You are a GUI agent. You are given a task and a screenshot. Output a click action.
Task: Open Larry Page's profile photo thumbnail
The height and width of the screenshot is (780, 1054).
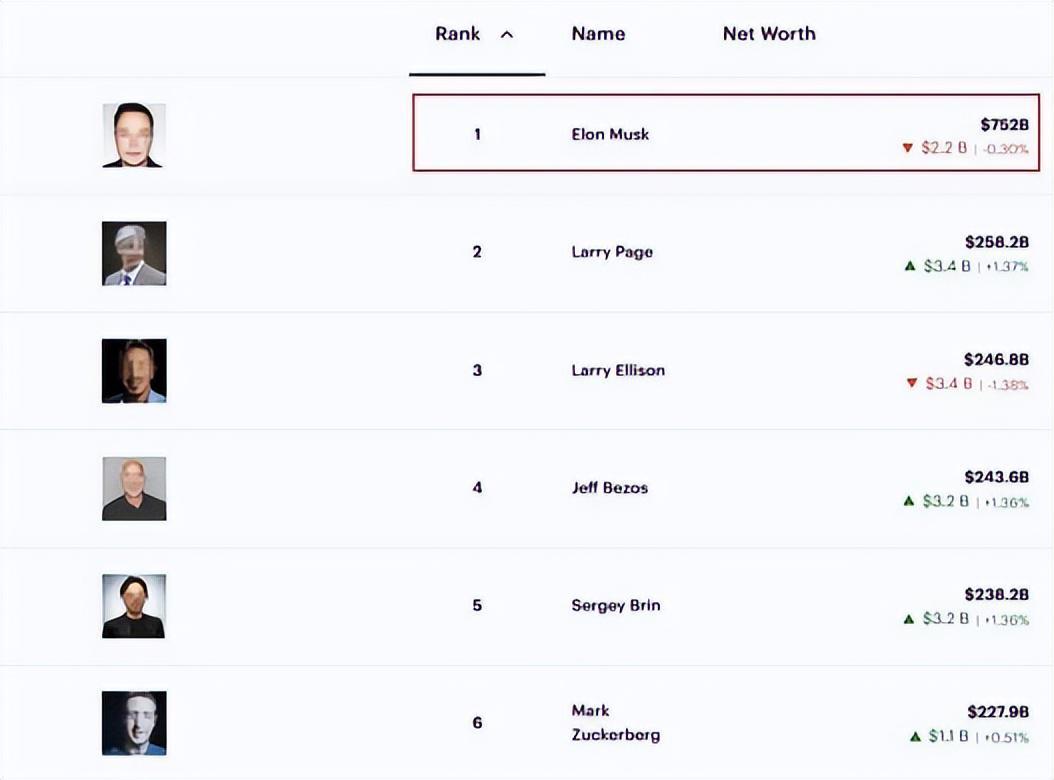134,253
